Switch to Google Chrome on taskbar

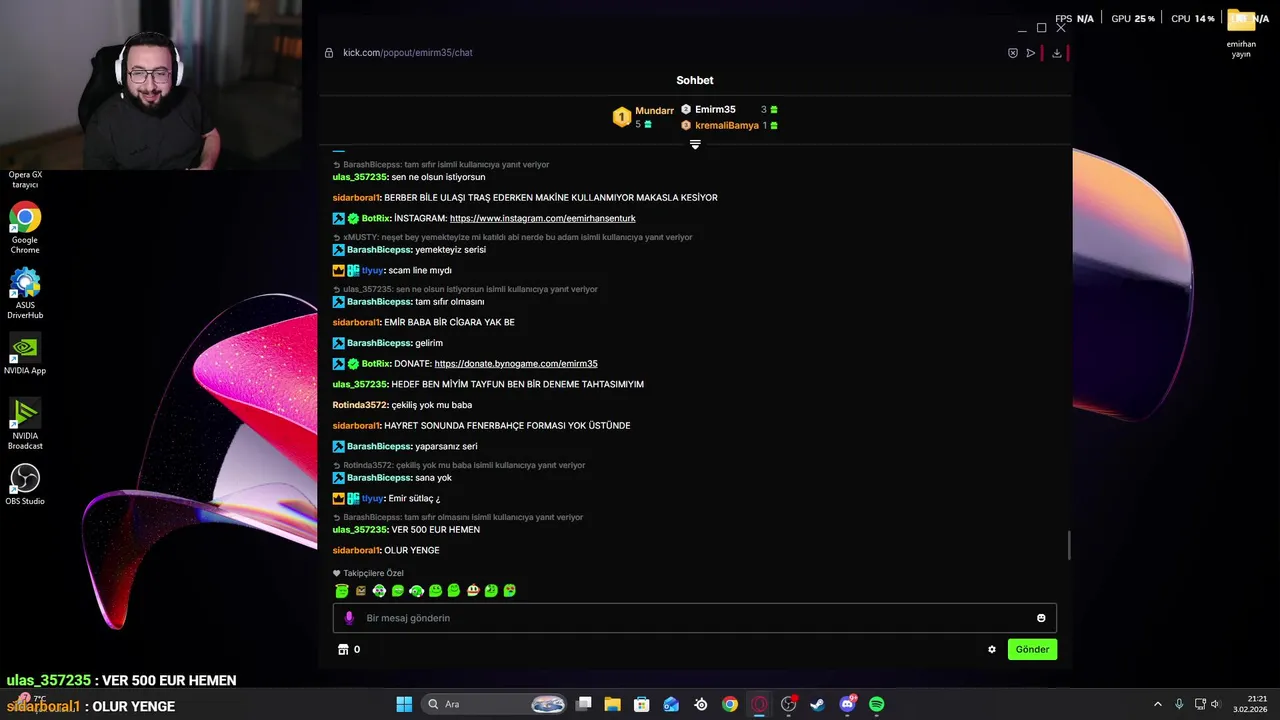coord(730,705)
